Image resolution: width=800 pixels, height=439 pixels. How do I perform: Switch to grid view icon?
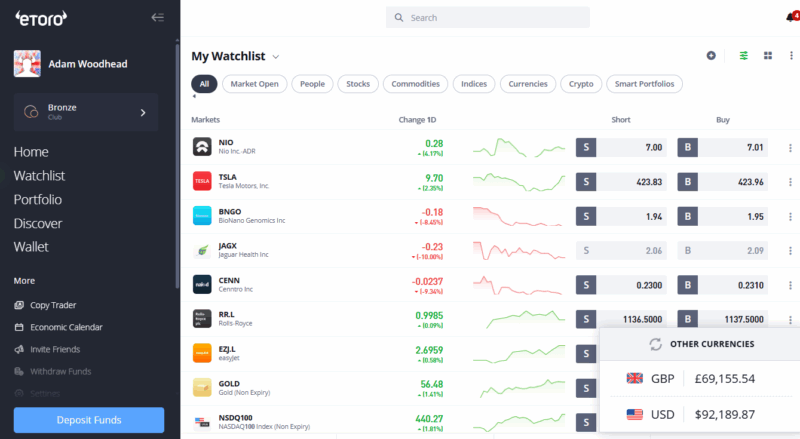pos(768,56)
